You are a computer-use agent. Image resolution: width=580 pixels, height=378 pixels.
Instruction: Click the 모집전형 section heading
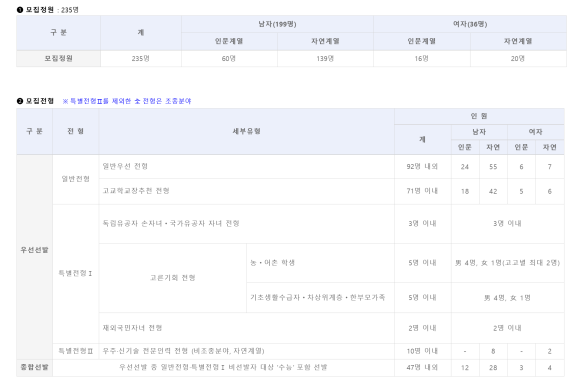40,101
